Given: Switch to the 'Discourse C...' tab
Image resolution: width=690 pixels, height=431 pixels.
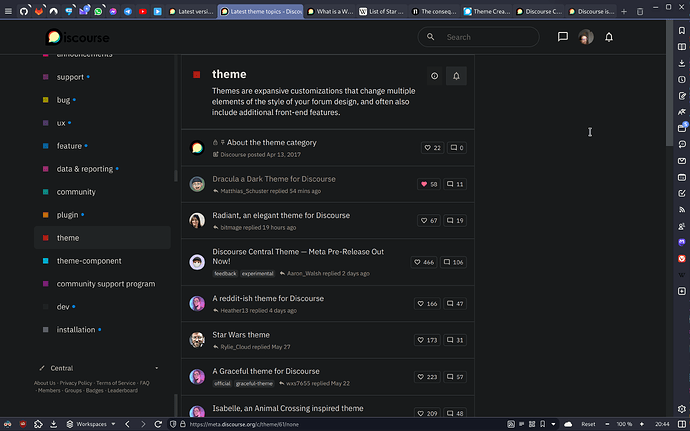Looking at the screenshot, I should pos(539,11).
